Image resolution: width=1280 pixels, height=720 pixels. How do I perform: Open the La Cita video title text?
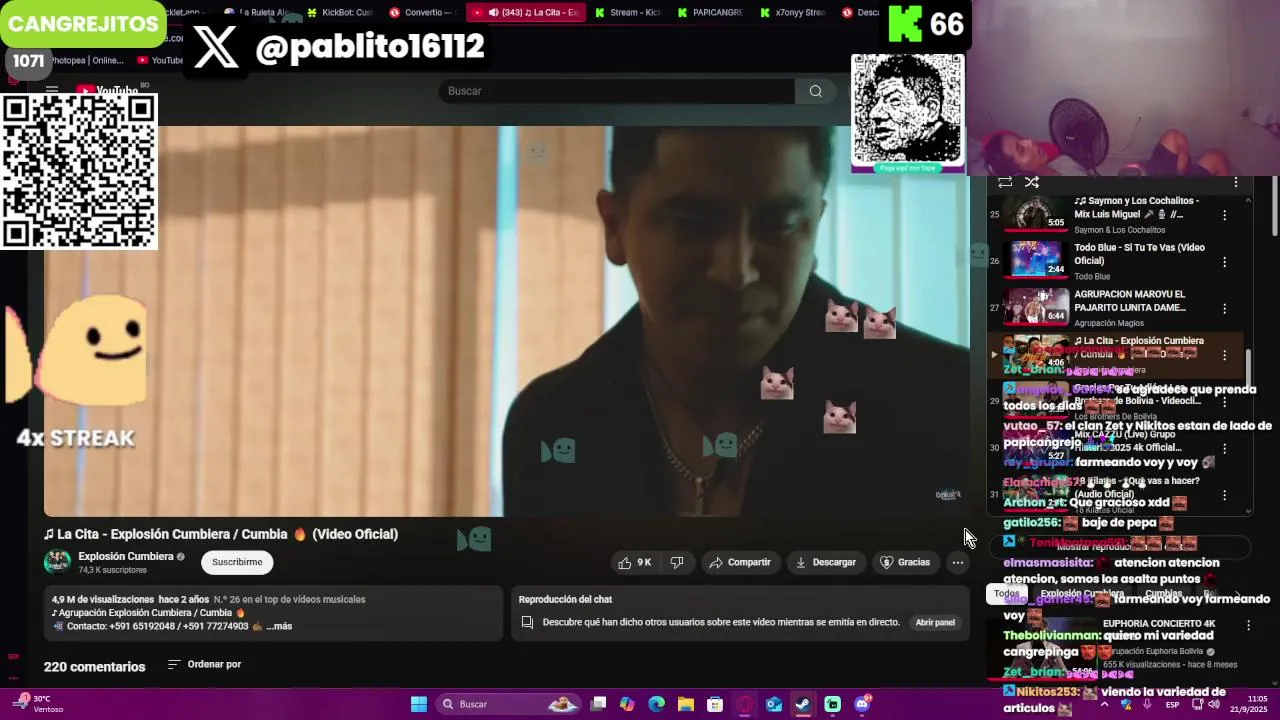pyautogui.click(x=221, y=534)
